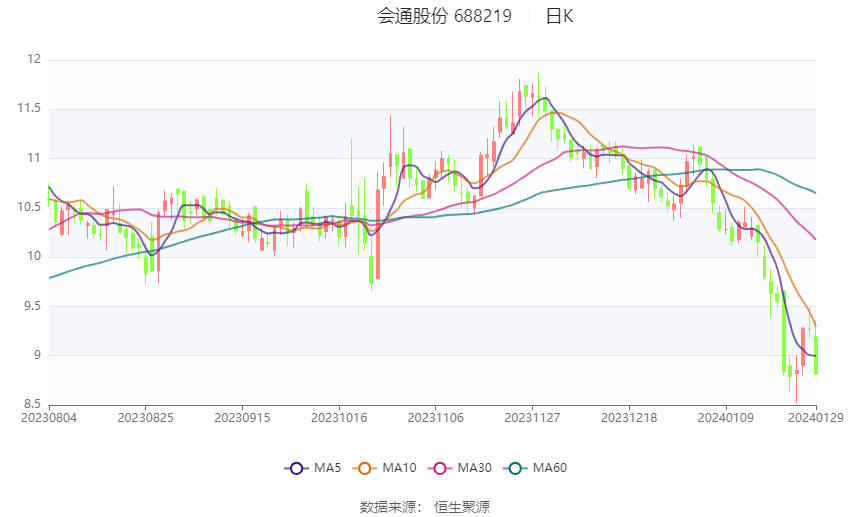Toggle the MA60 legend series

tap(535, 468)
